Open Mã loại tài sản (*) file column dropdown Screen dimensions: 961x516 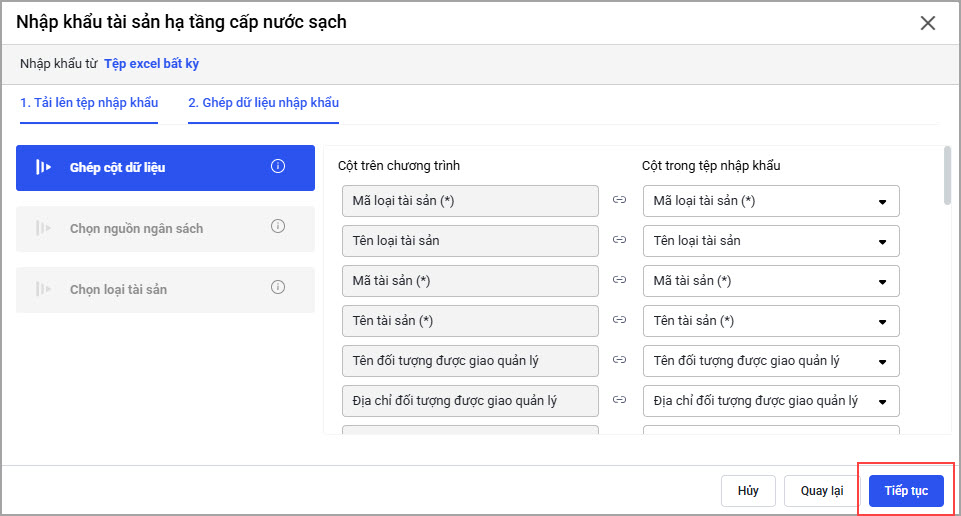pyautogui.click(x=771, y=201)
